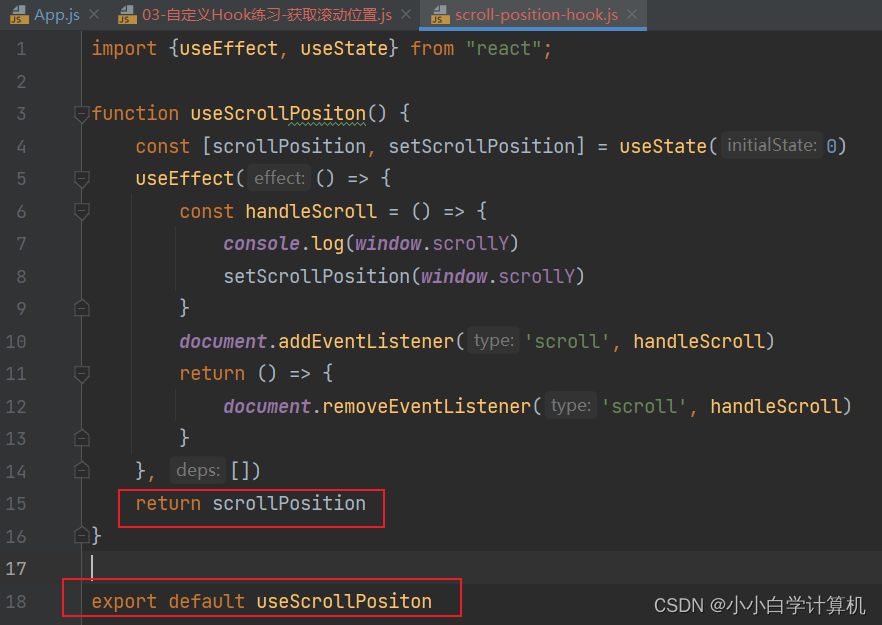The image size is (882, 625).
Task: Click the fold end marker at line 16
Action: coord(82,536)
